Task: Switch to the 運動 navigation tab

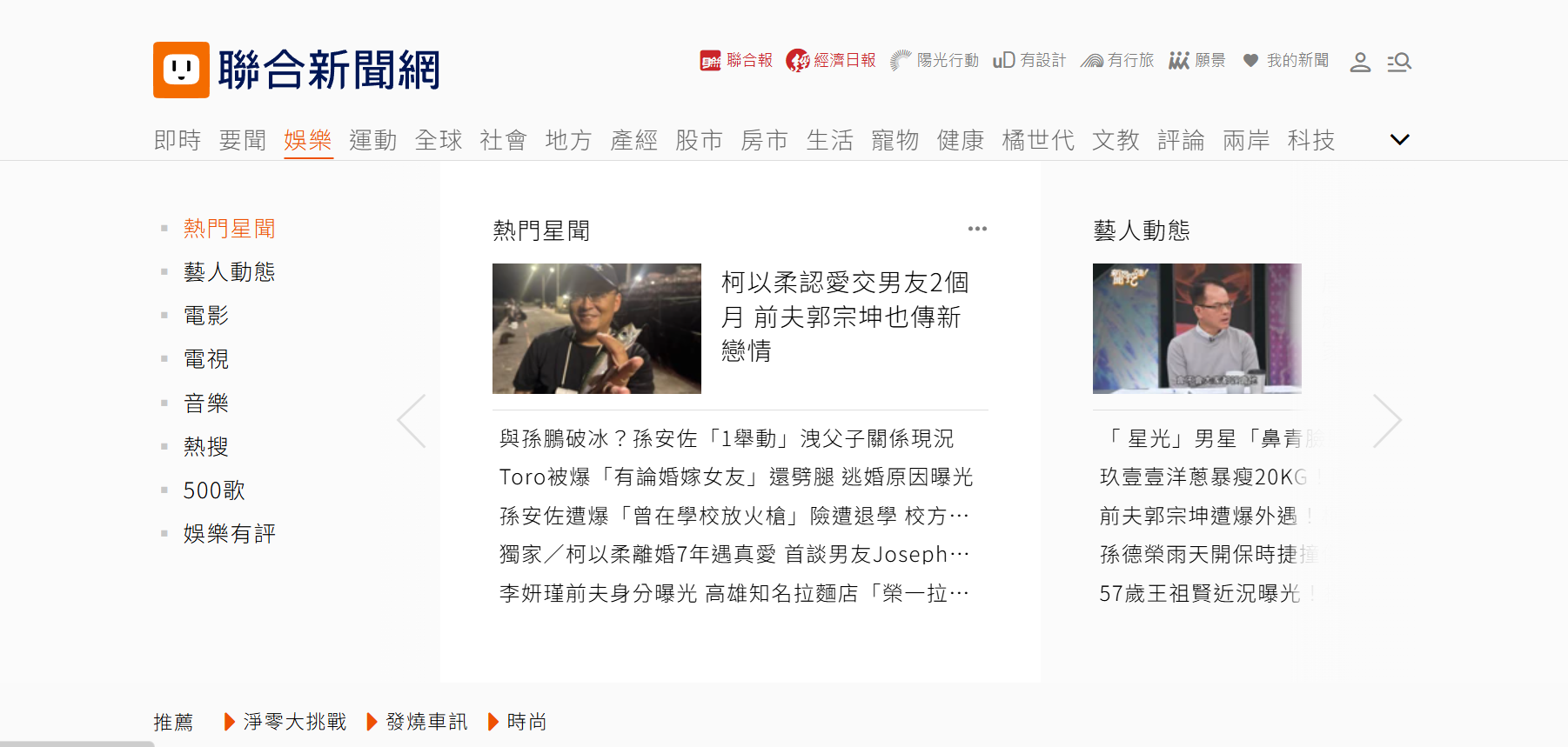Action: tap(373, 140)
